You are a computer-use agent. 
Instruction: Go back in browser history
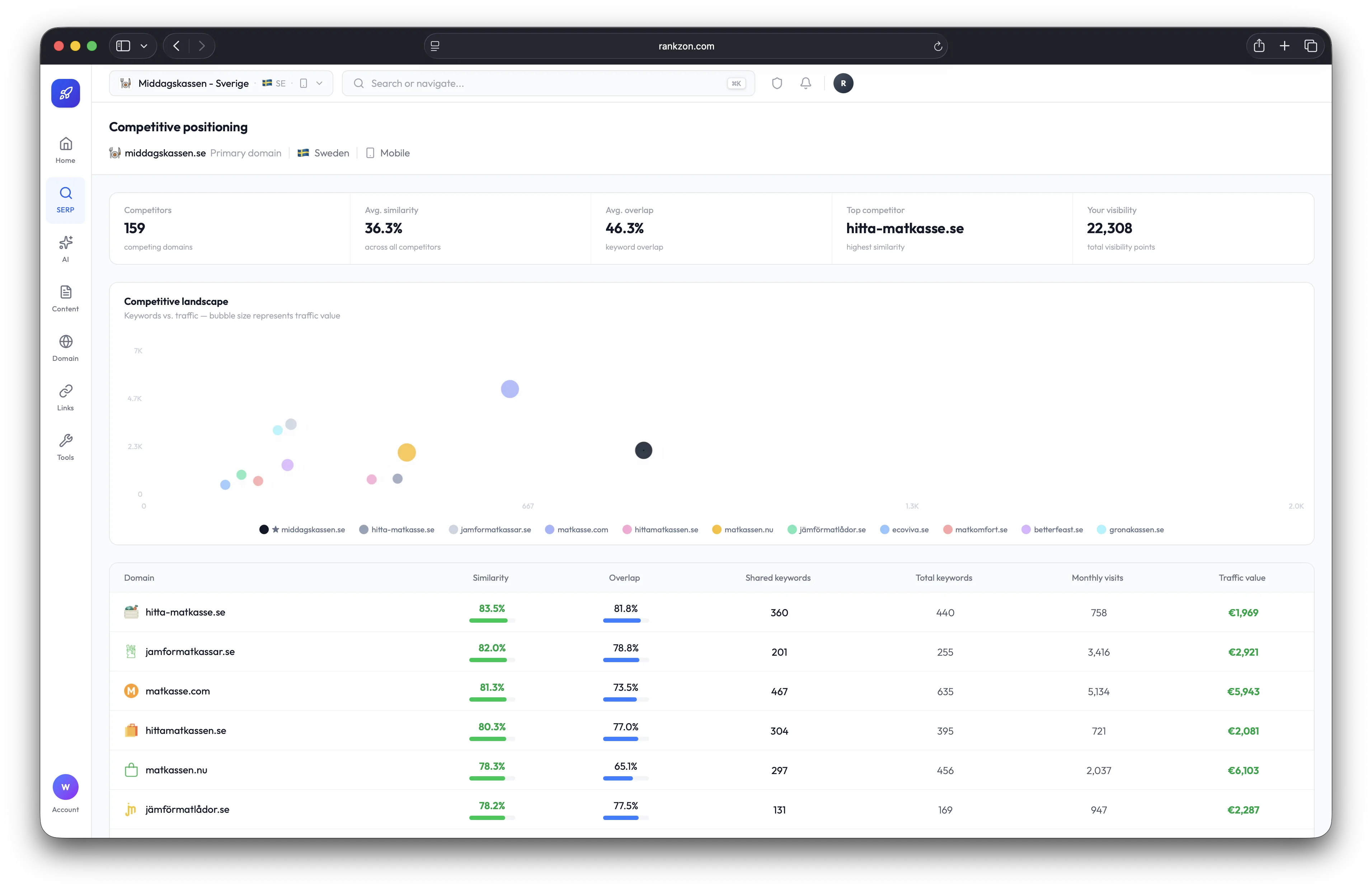[177, 46]
